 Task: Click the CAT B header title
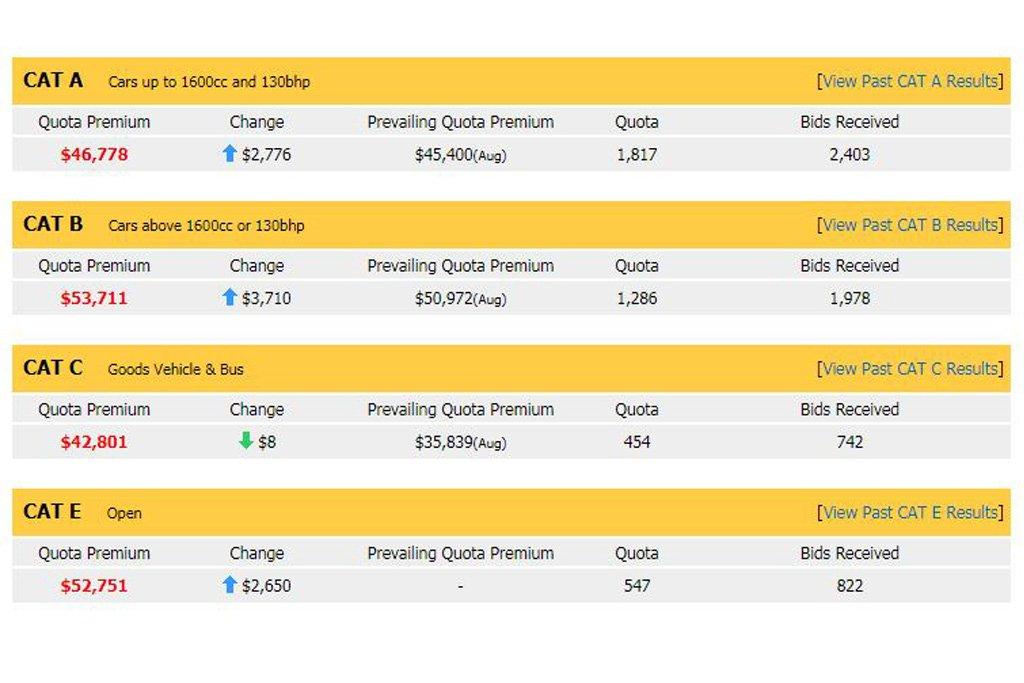[53, 225]
